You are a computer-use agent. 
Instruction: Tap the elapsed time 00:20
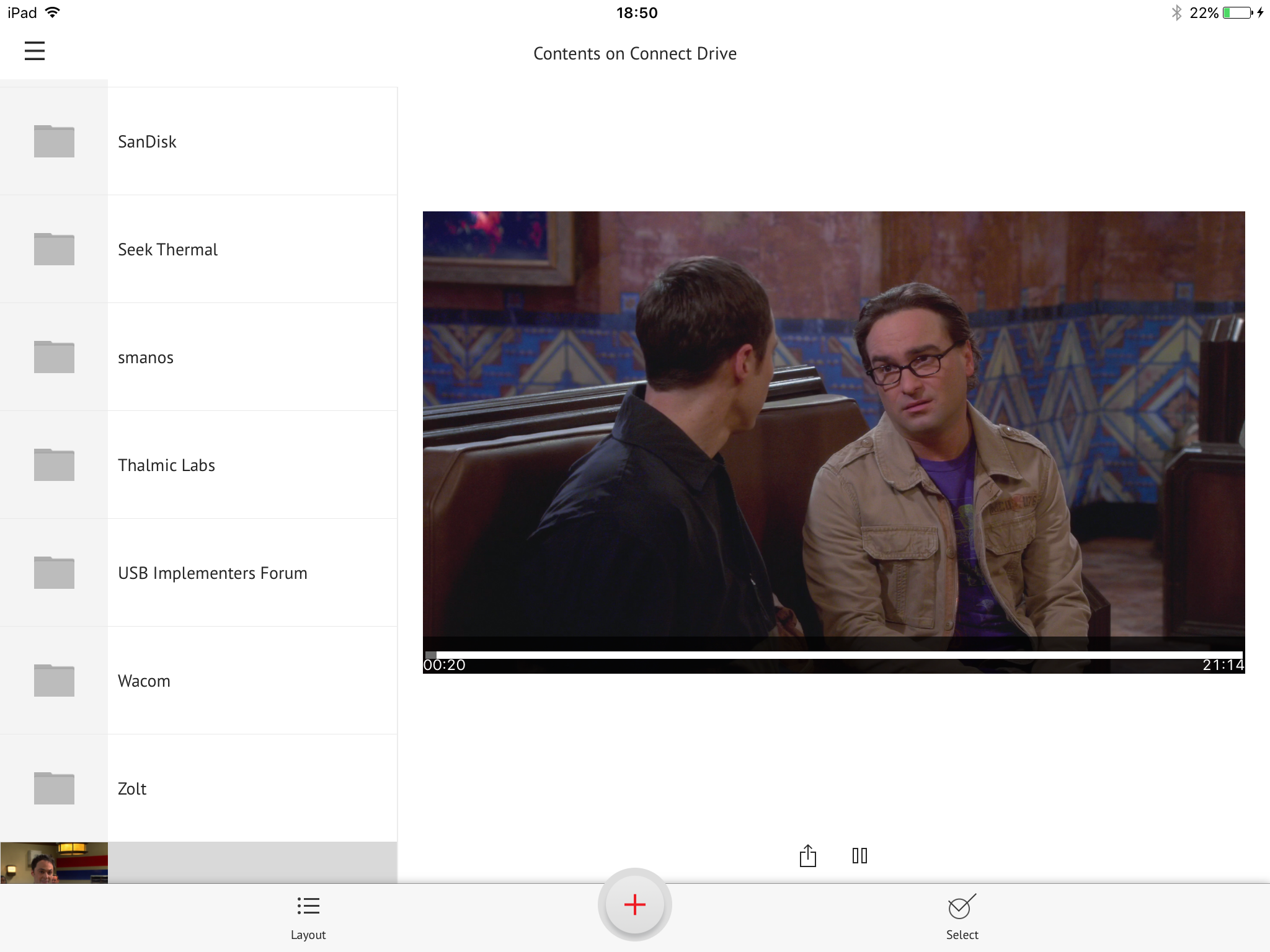pyautogui.click(x=445, y=665)
